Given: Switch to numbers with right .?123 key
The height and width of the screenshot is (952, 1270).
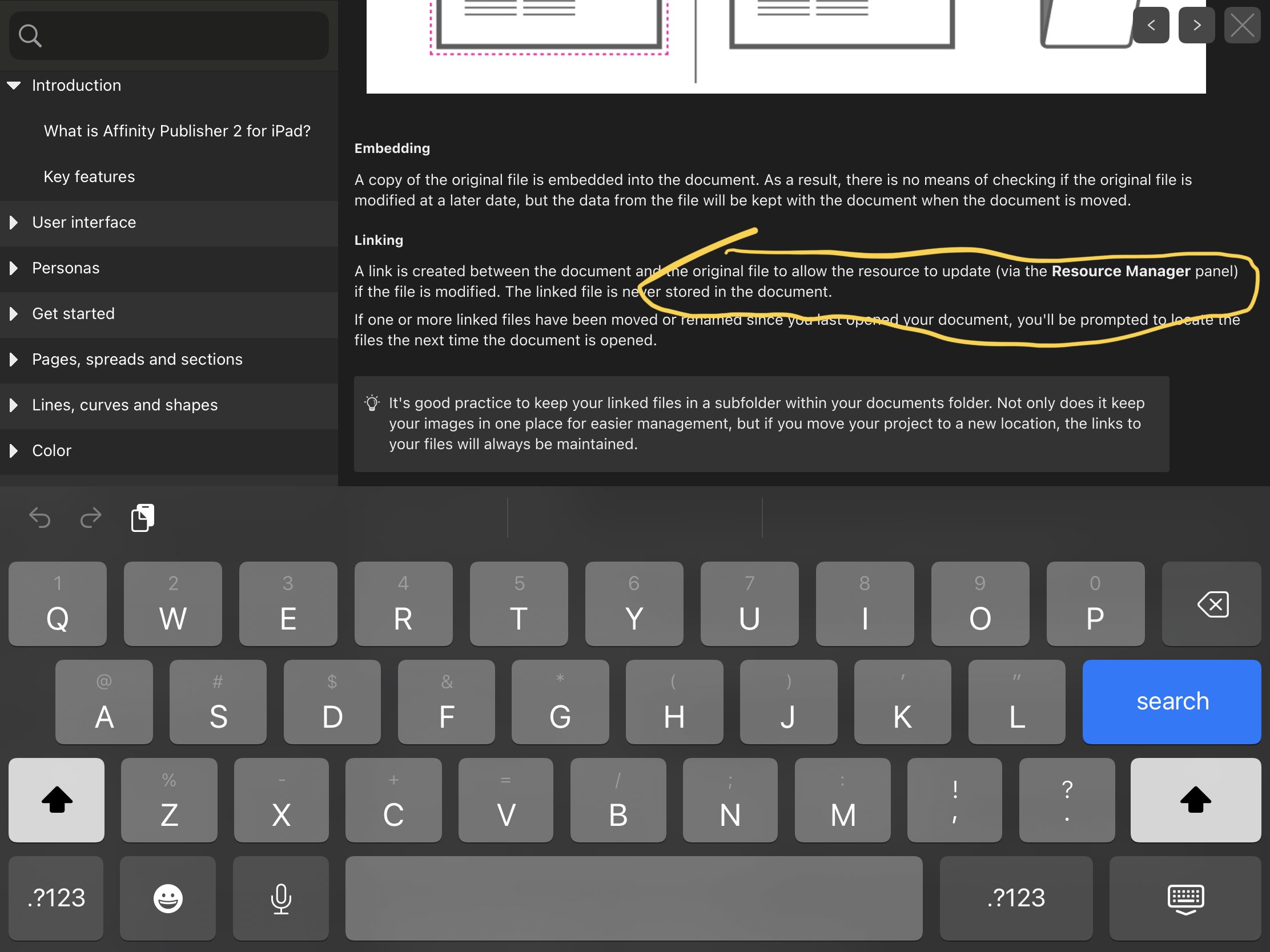Looking at the screenshot, I should coord(1016,898).
